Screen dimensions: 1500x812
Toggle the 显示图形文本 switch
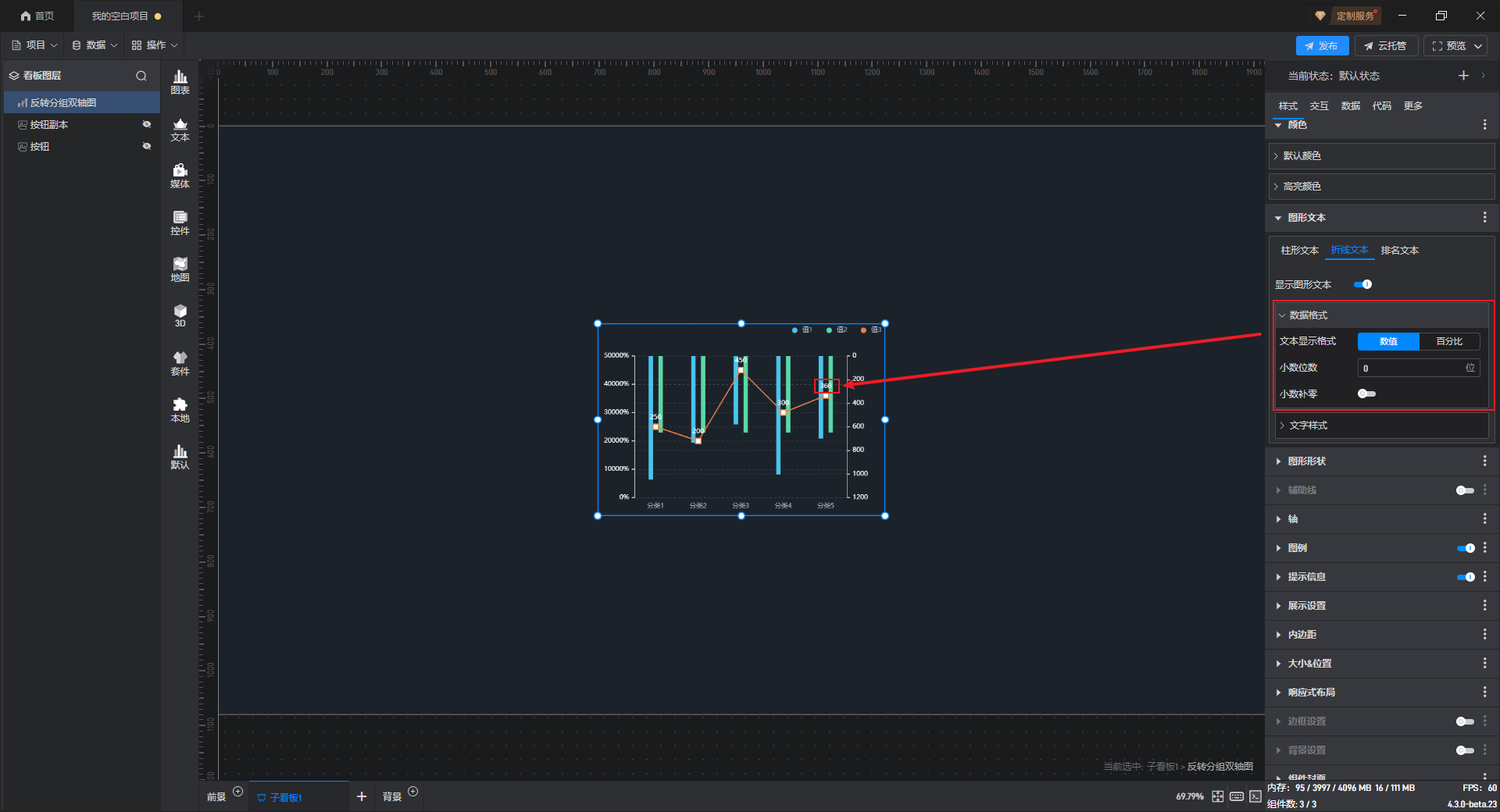[x=1362, y=285]
